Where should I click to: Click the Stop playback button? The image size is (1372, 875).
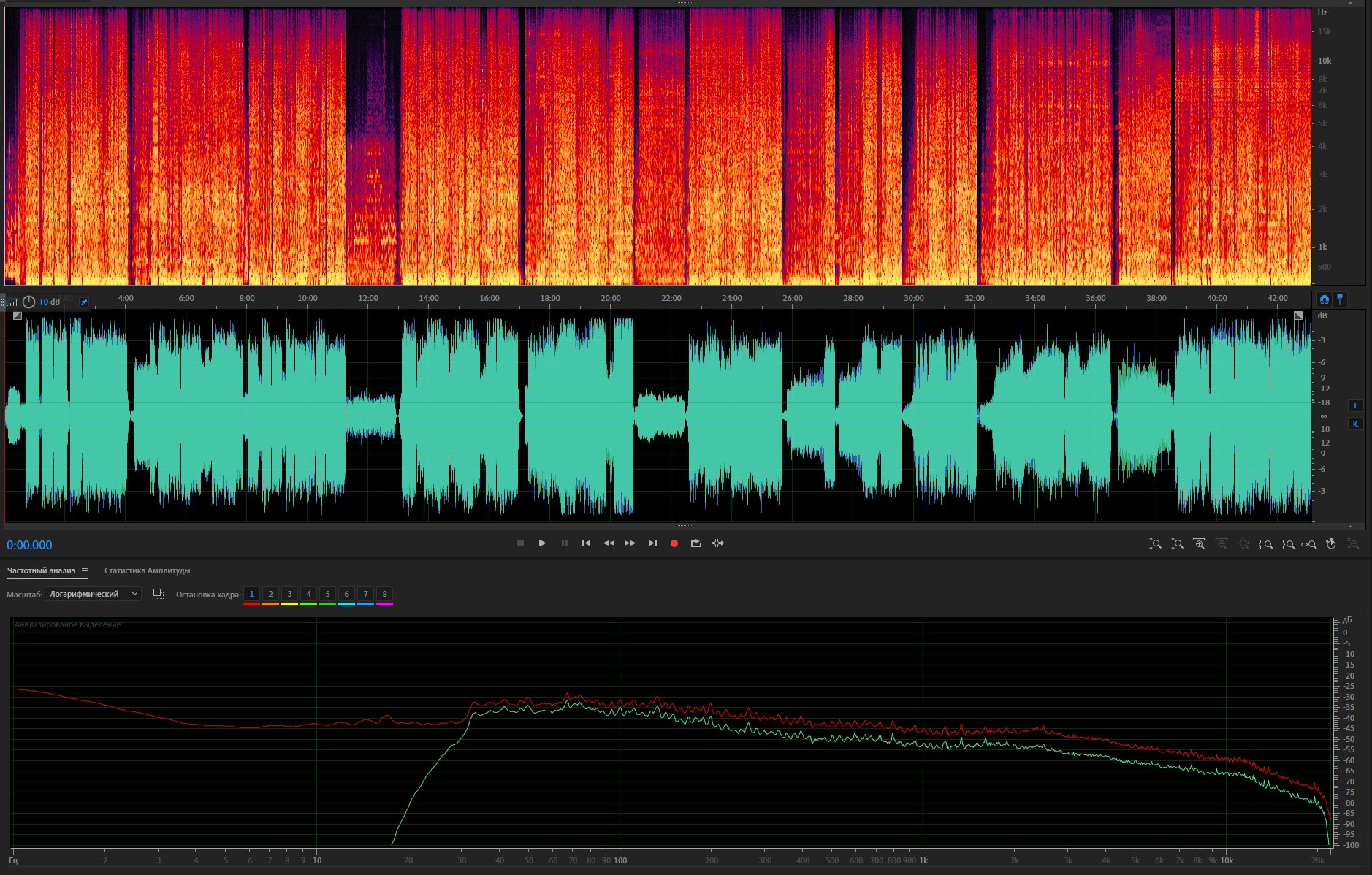click(x=520, y=543)
